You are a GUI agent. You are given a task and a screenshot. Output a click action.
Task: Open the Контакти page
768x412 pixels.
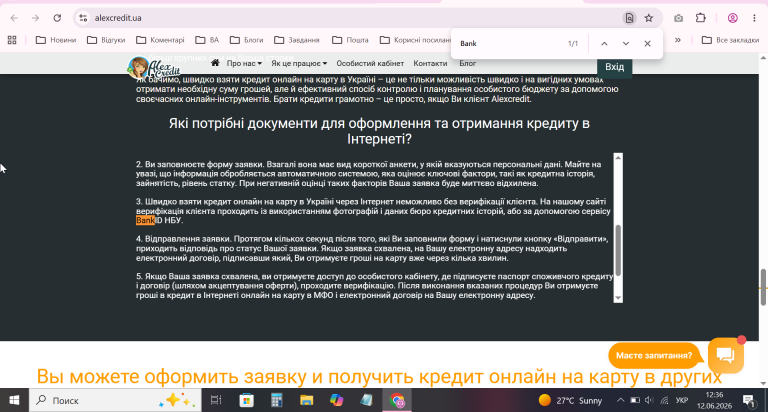430,64
